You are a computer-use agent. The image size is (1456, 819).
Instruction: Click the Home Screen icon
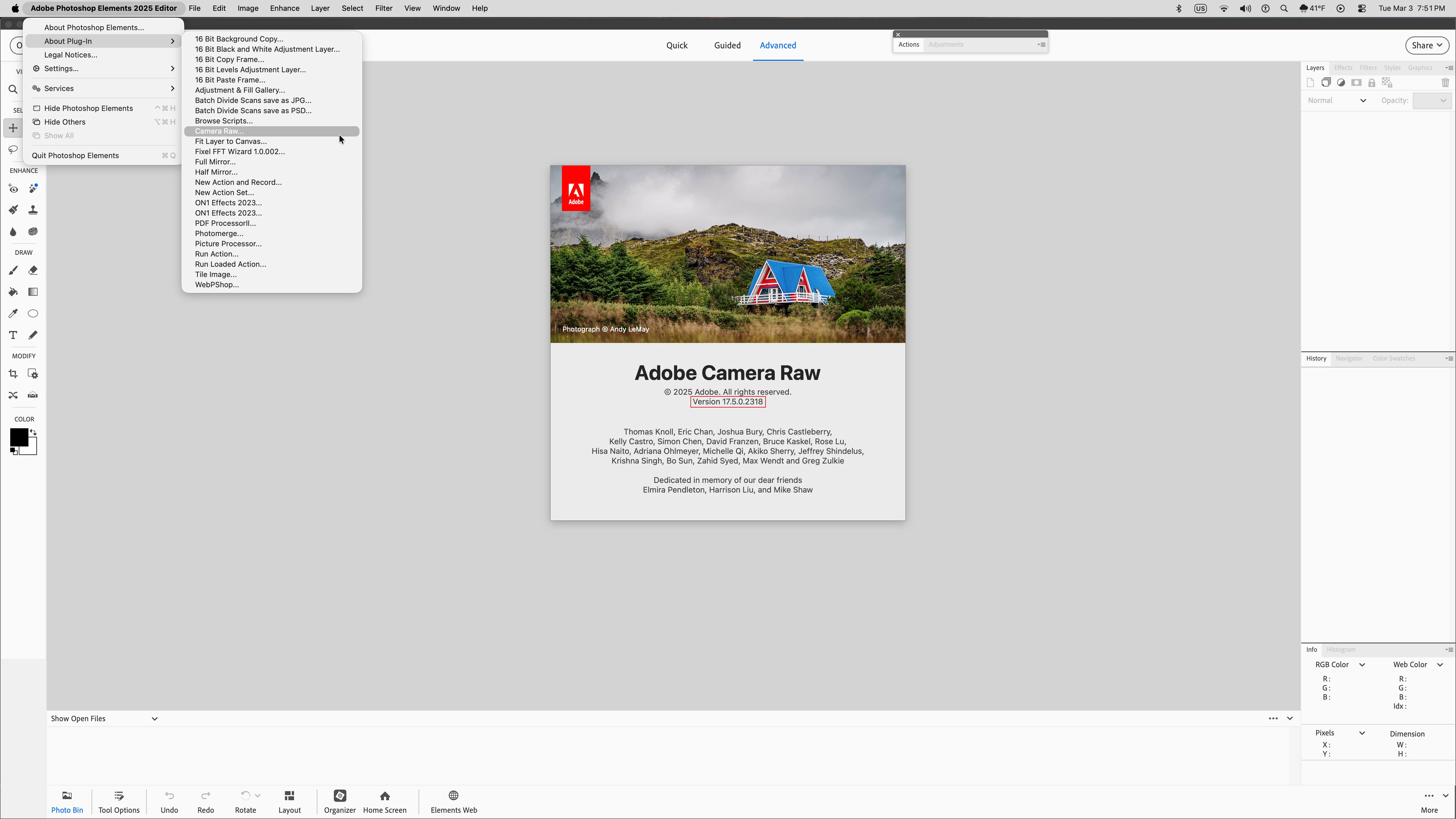pos(384,801)
